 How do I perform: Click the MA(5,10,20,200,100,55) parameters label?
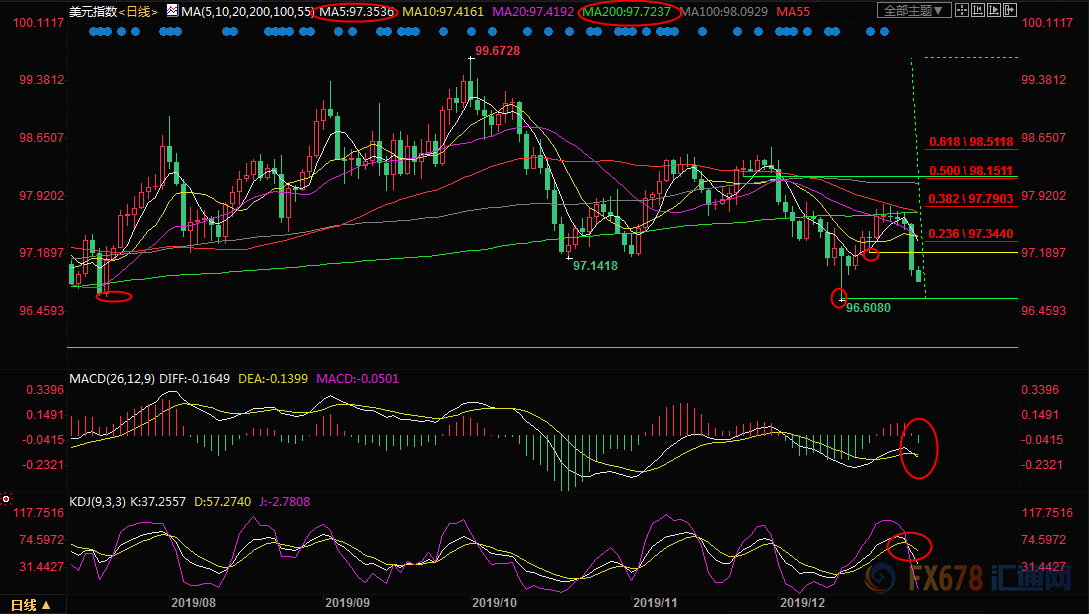click(x=248, y=12)
